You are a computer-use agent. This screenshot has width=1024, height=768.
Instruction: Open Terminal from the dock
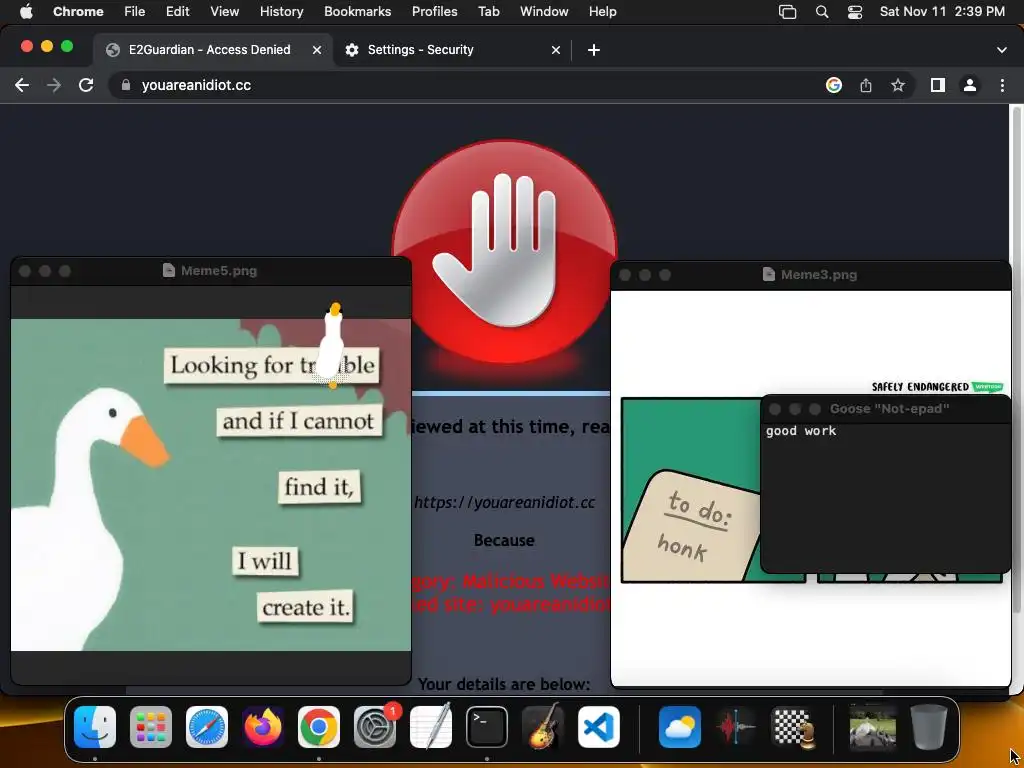pyautogui.click(x=487, y=727)
